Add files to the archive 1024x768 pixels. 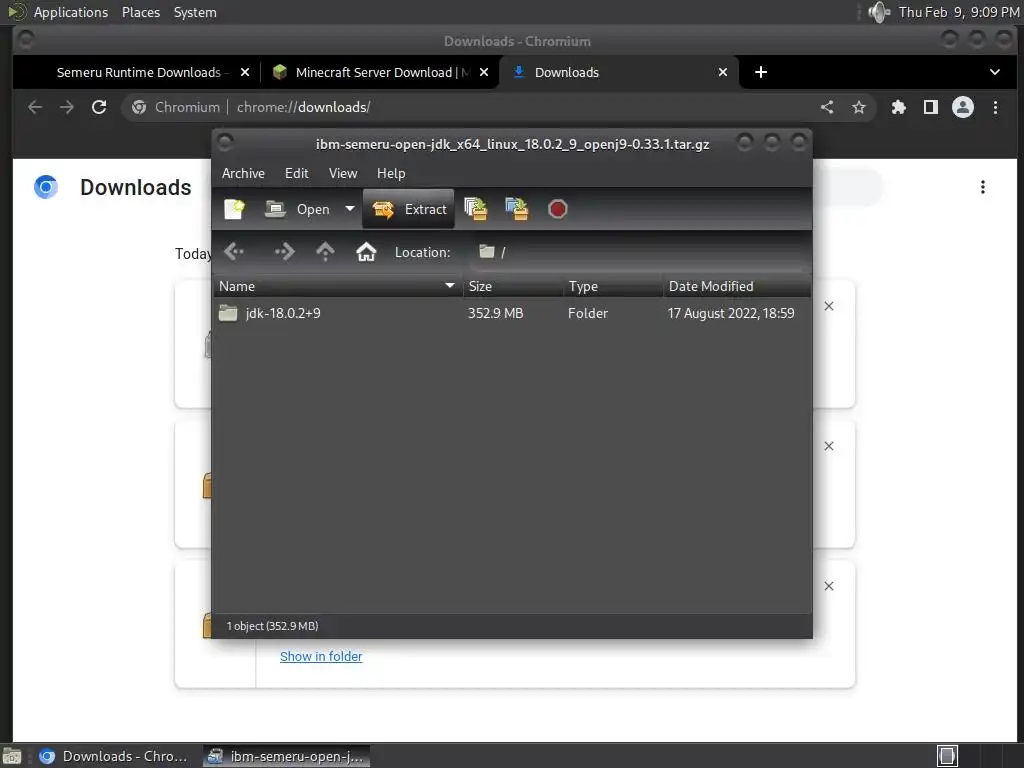(475, 209)
